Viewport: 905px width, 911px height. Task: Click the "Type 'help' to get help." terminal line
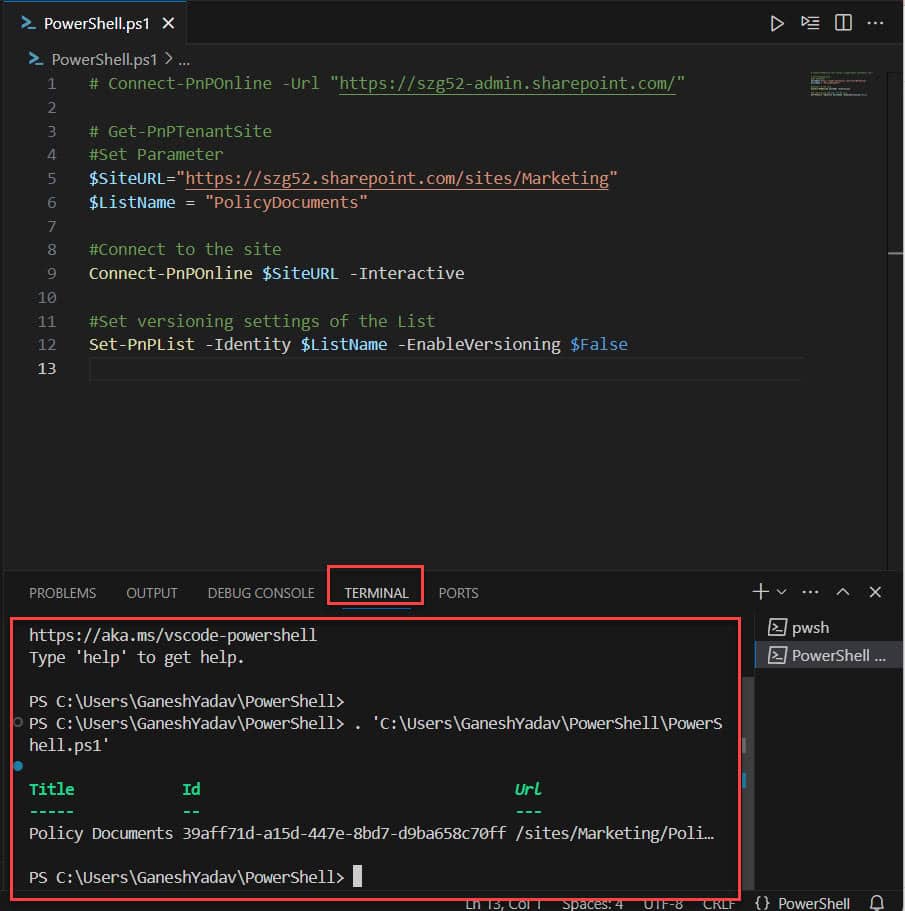point(137,658)
